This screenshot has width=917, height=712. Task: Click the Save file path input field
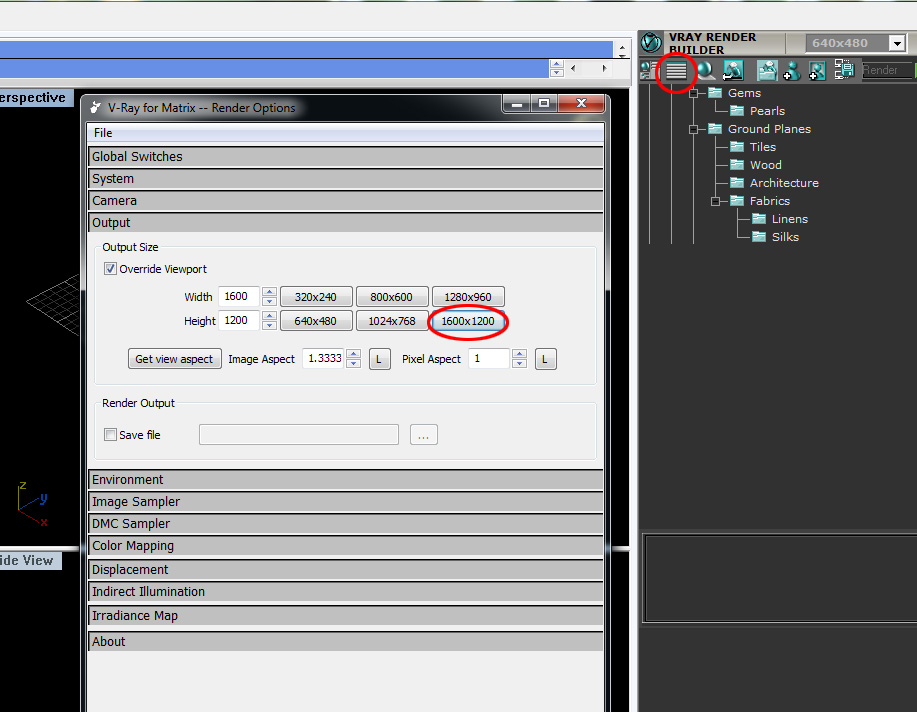(298, 435)
